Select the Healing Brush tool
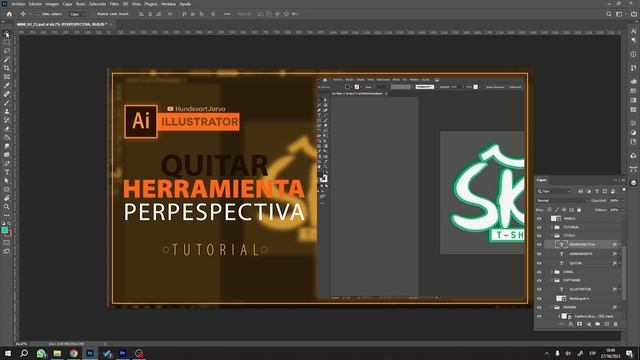This screenshot has height=360, width=640. [7, 94]
